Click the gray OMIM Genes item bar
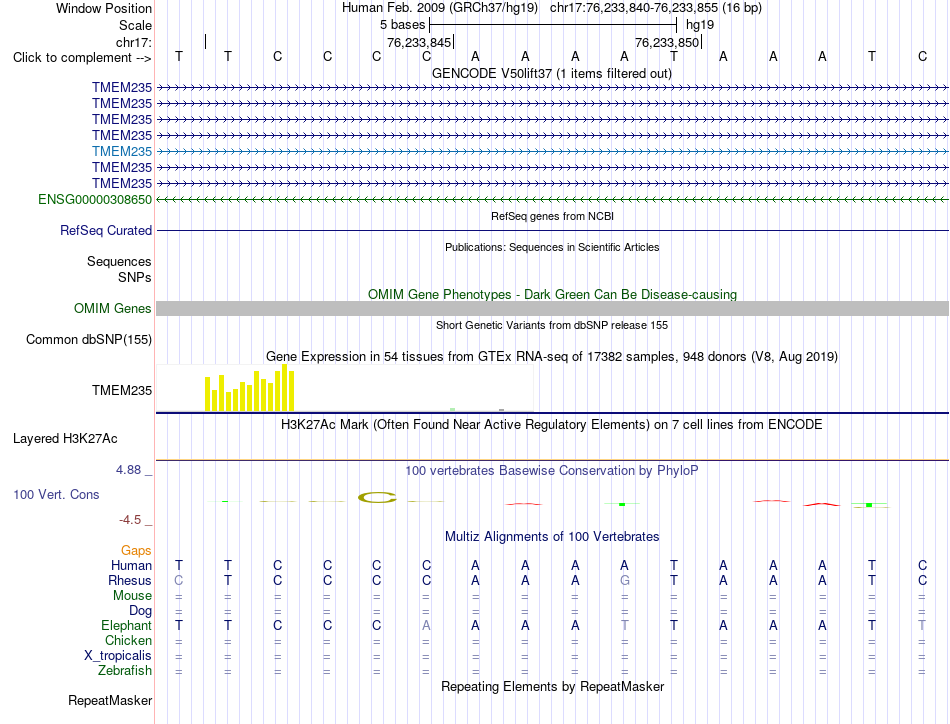Image resolution: width=950 pixels, height=724 pixels. click(552, 308)
